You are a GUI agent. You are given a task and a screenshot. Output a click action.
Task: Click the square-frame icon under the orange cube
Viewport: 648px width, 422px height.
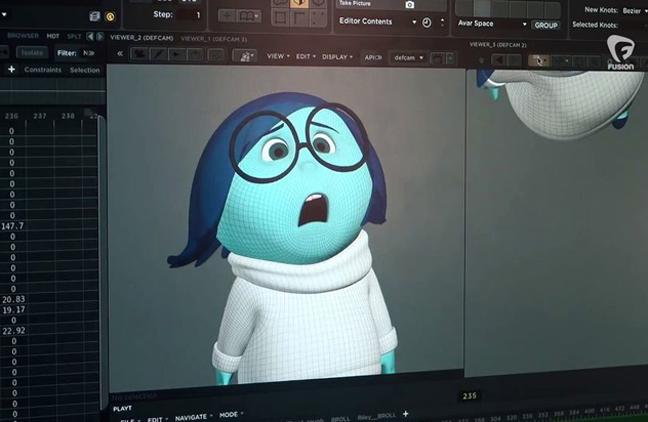(281, 18)
